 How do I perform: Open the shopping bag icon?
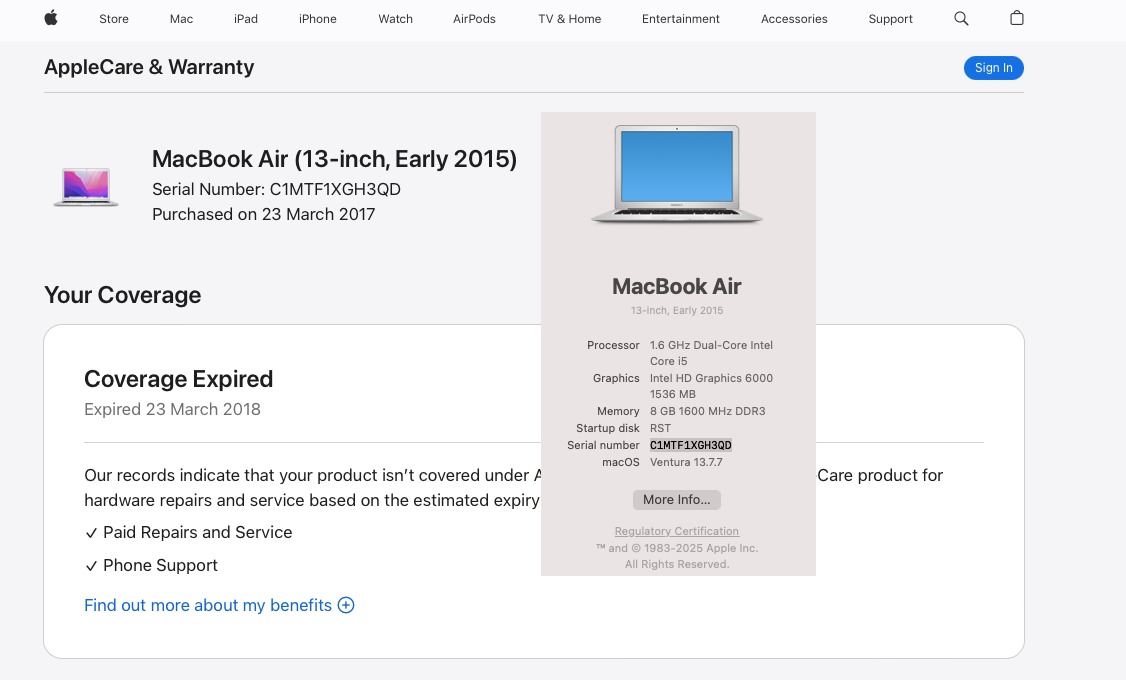click(1017, 18)
